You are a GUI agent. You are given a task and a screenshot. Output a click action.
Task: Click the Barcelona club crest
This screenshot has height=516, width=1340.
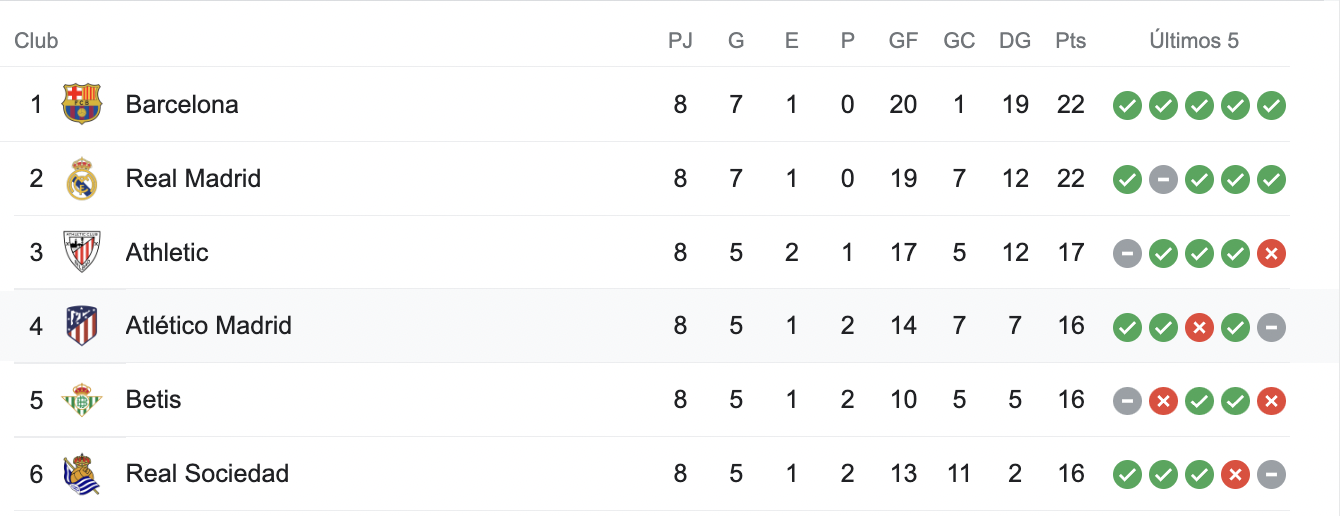coord(82,104)
